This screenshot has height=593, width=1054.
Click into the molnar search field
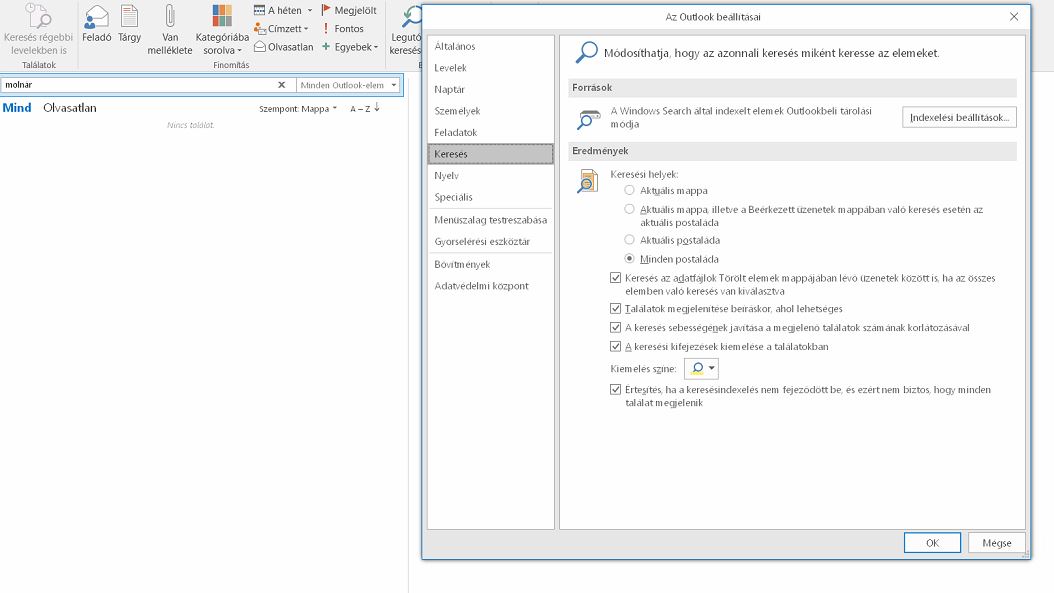click(138, 85)
